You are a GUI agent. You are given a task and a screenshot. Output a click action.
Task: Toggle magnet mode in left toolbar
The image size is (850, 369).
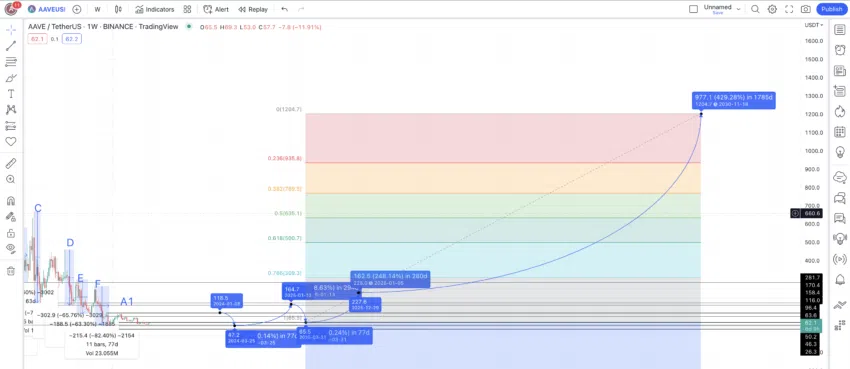point(11,200)
